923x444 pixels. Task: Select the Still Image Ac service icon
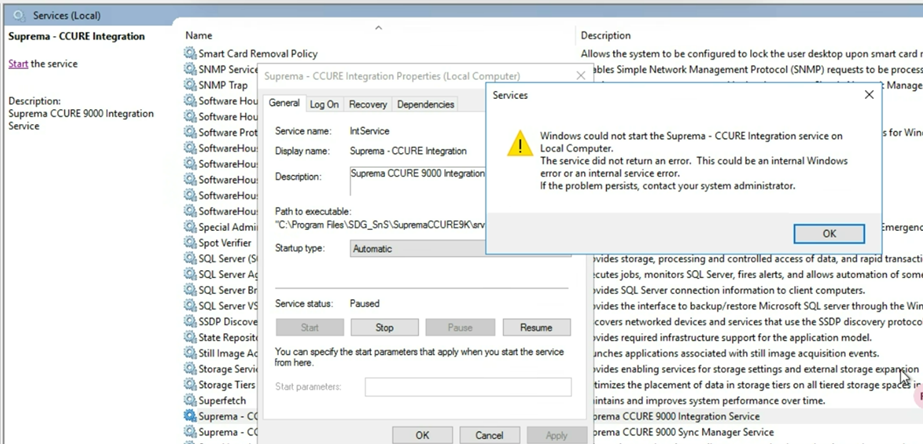pyautogui.click(x=190, y=353)
